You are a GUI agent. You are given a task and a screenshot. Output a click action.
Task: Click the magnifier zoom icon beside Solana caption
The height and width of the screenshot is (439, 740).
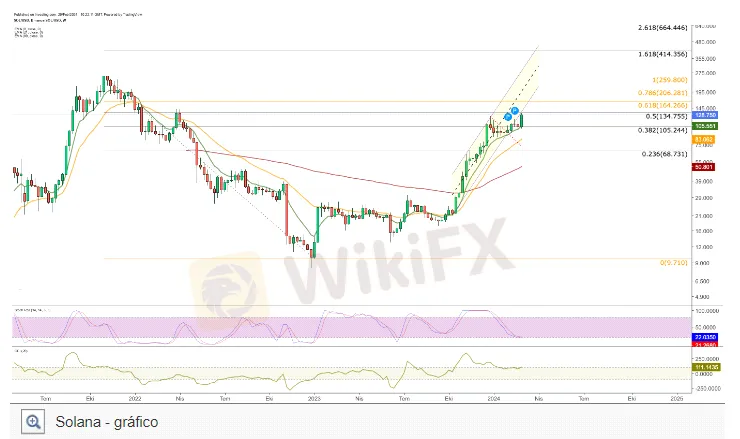(33, 422)
